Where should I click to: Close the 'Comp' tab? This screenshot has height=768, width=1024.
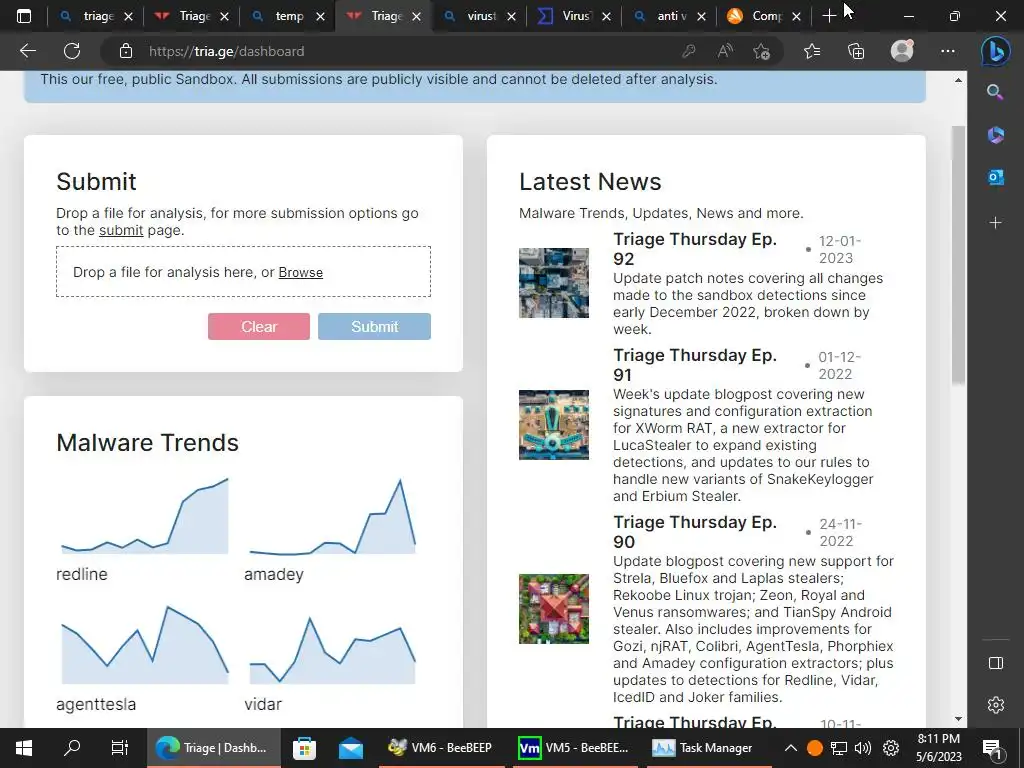click(796, 16)
